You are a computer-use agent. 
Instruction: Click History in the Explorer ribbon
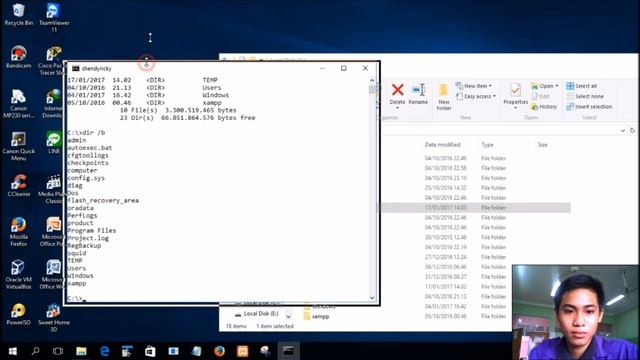pos(544,107)
